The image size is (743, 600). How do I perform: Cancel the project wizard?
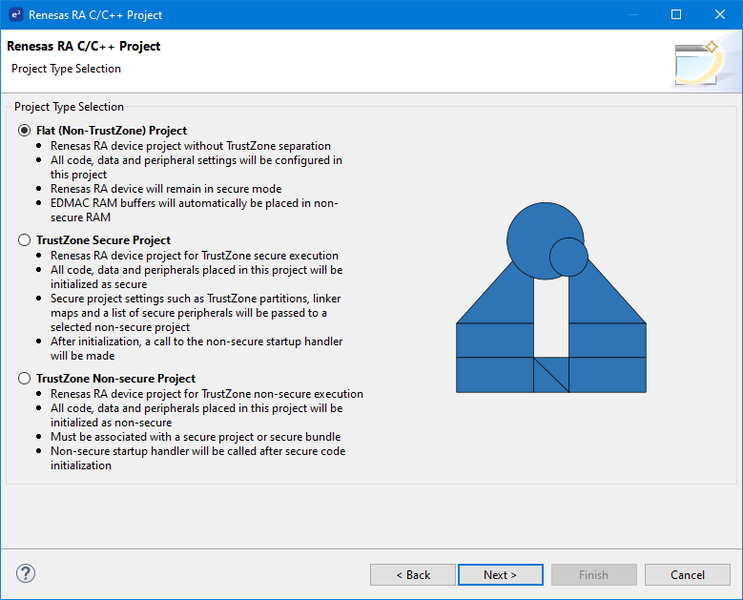click(x=687, y=575)
